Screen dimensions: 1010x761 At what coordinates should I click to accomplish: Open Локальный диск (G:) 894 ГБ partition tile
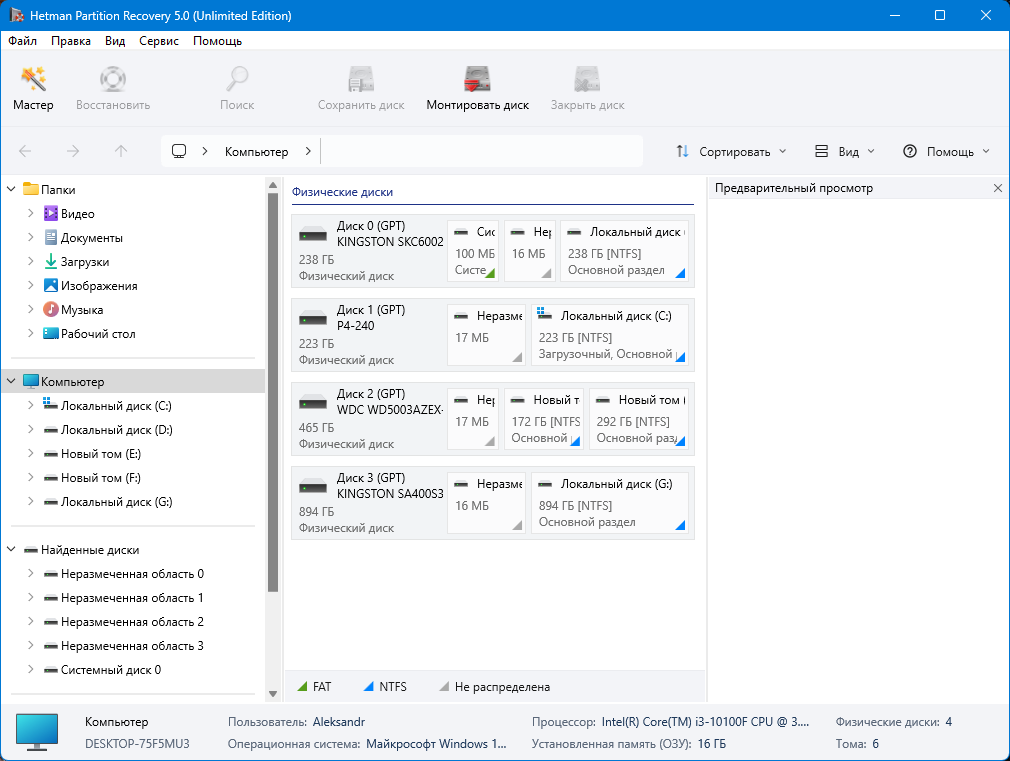[x=611, y=501]
